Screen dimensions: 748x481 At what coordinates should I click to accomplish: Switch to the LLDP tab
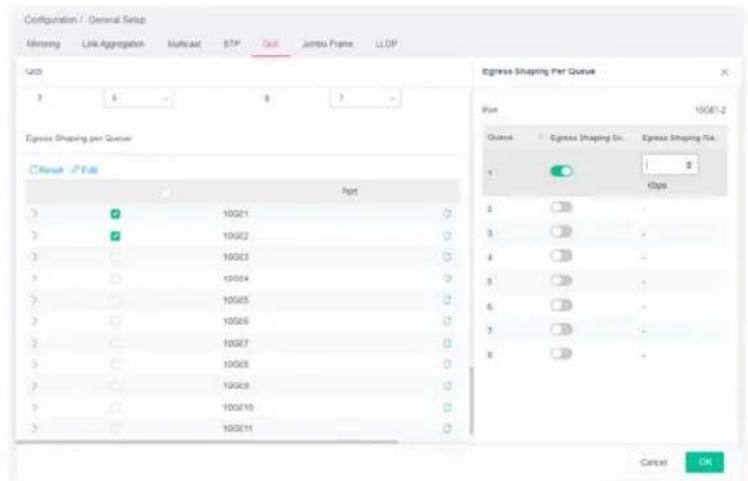point(386,44)
